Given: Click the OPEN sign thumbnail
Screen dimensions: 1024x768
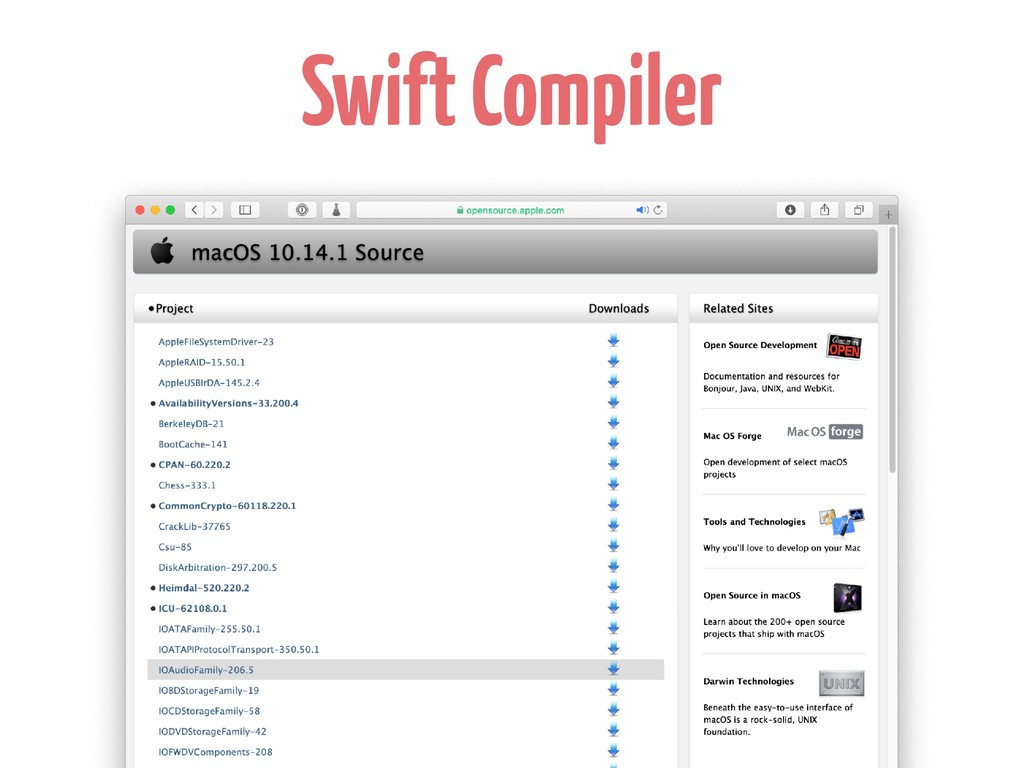Looking at the screenshot, I should (844, 346).
